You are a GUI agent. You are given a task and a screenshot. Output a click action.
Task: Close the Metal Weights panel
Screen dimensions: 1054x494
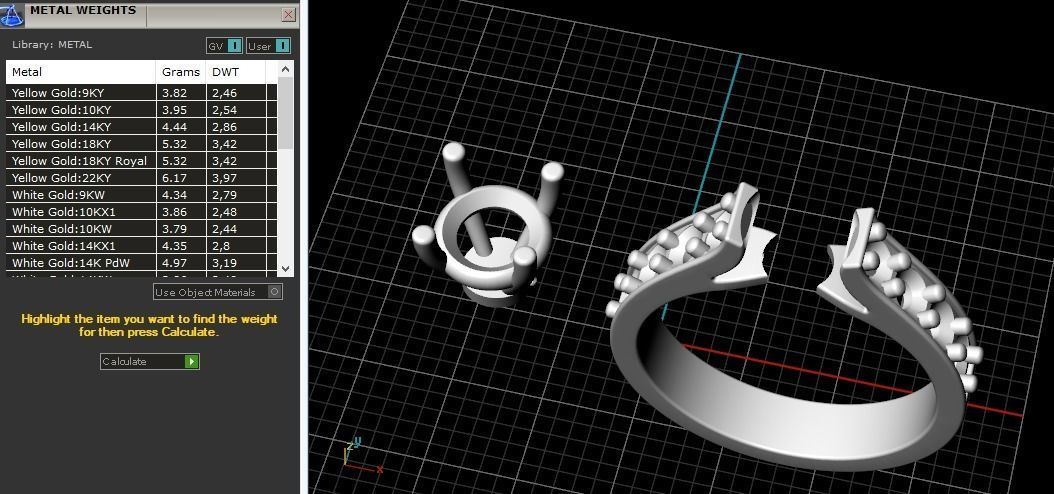pos(288,14)
